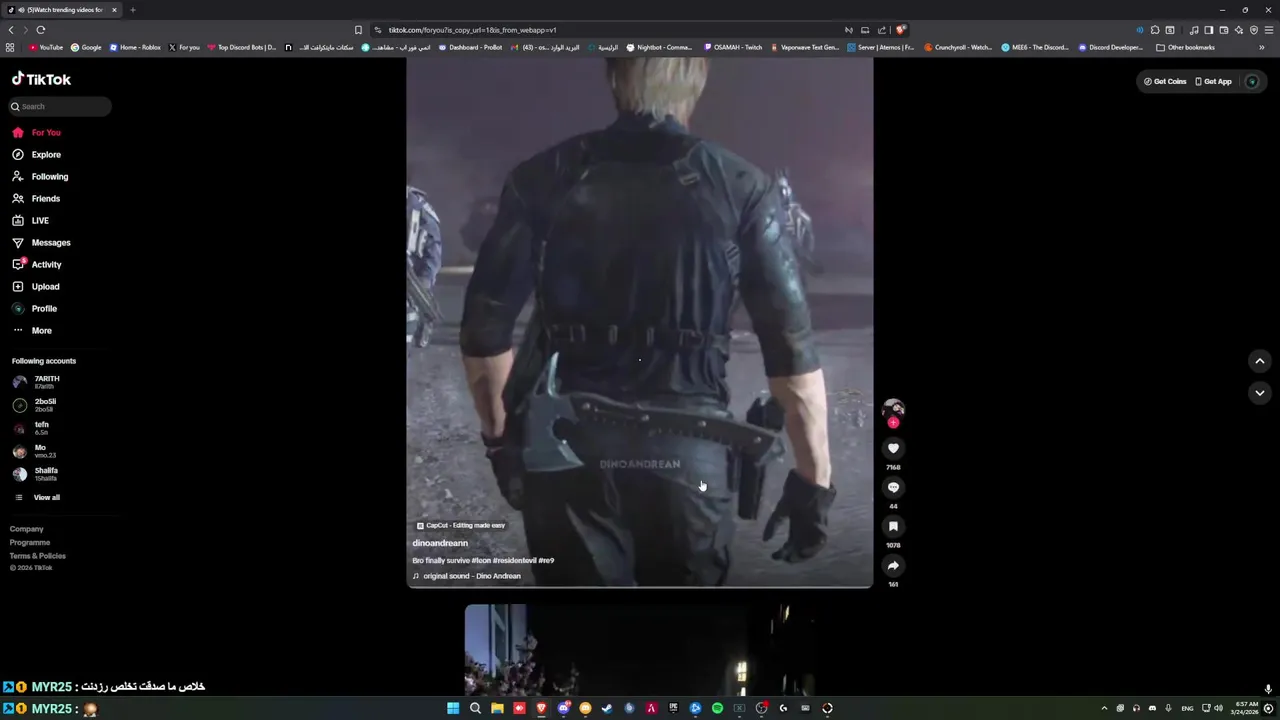Select the Watch trending videos tab
Viewport: 1280px width, 720px height.
click(x=62, y=10)
